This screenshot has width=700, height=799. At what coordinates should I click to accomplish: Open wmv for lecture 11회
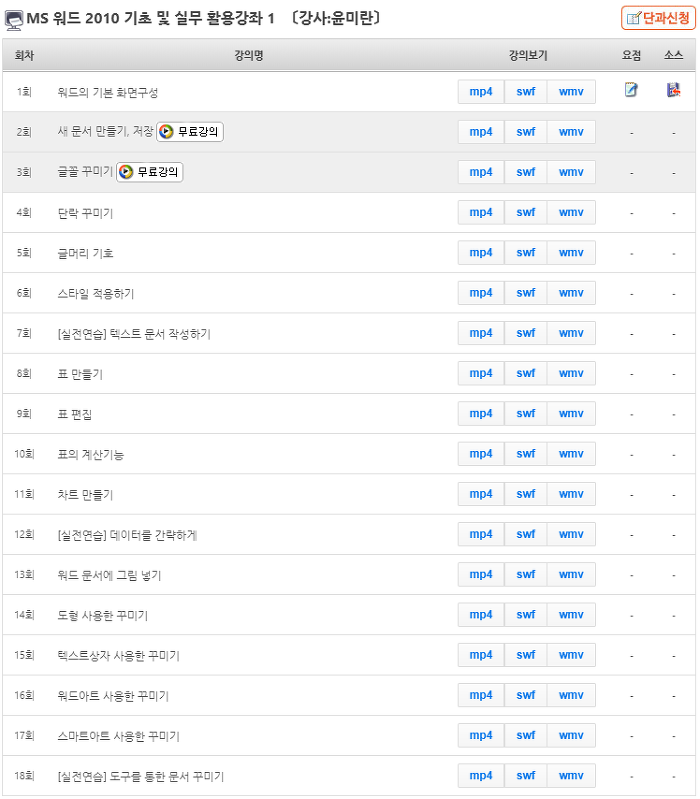(571, 494)
